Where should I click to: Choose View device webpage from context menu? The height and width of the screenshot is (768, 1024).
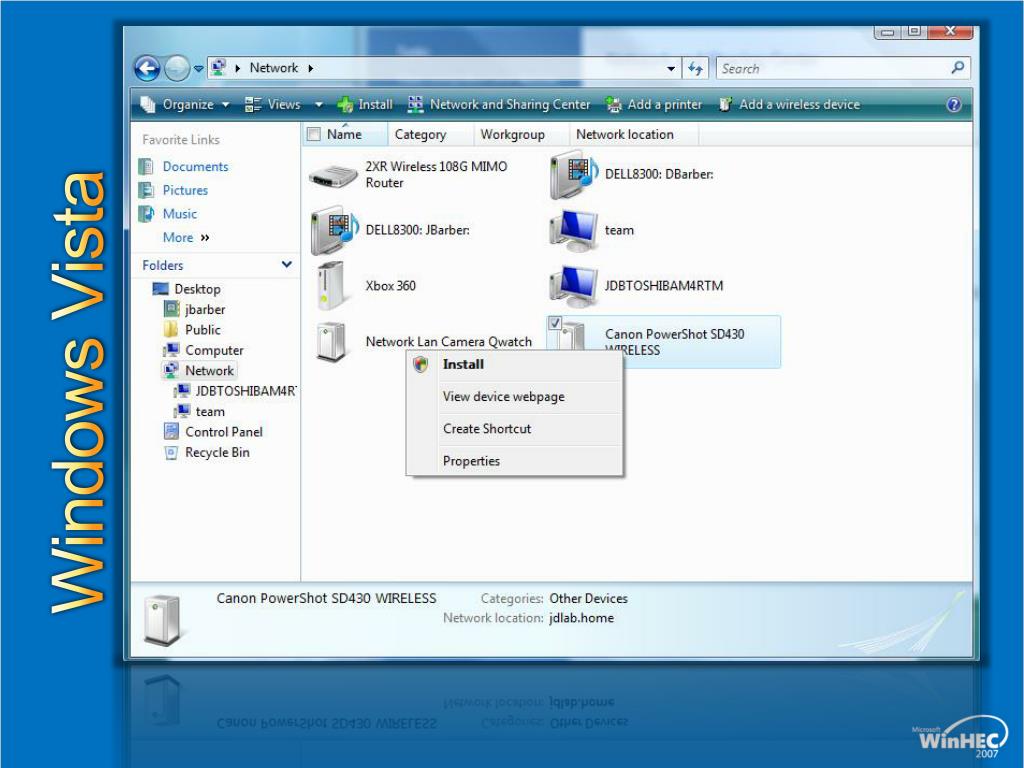pos(514,396)
